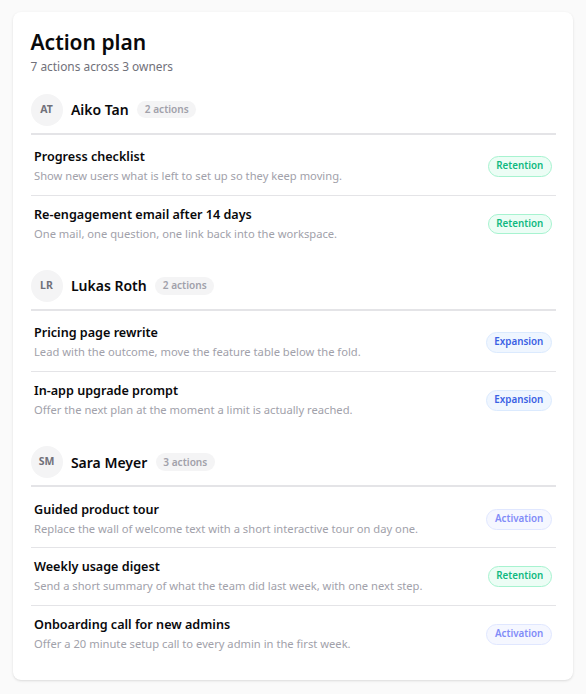Viewport: 586px width, 694px height.
Task: Open the Weekly usage digest action
Action: pyautogui.click(x=293, y=576)
